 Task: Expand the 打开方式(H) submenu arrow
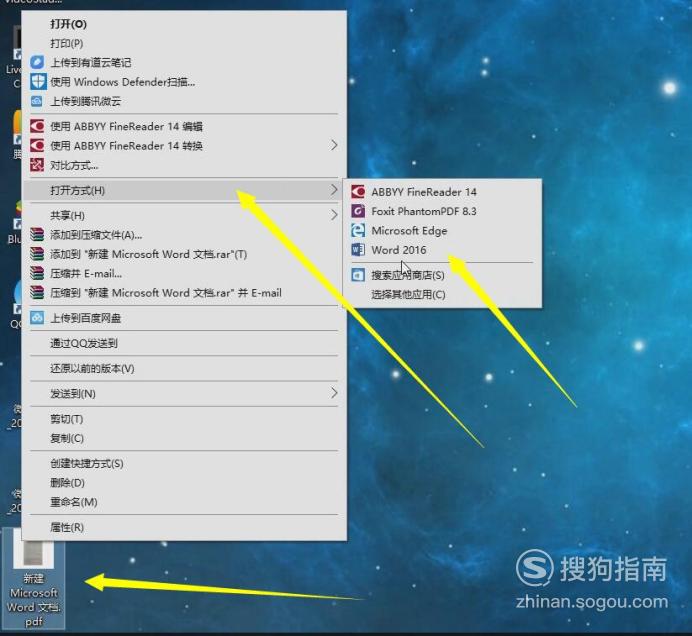pos(334,190)
